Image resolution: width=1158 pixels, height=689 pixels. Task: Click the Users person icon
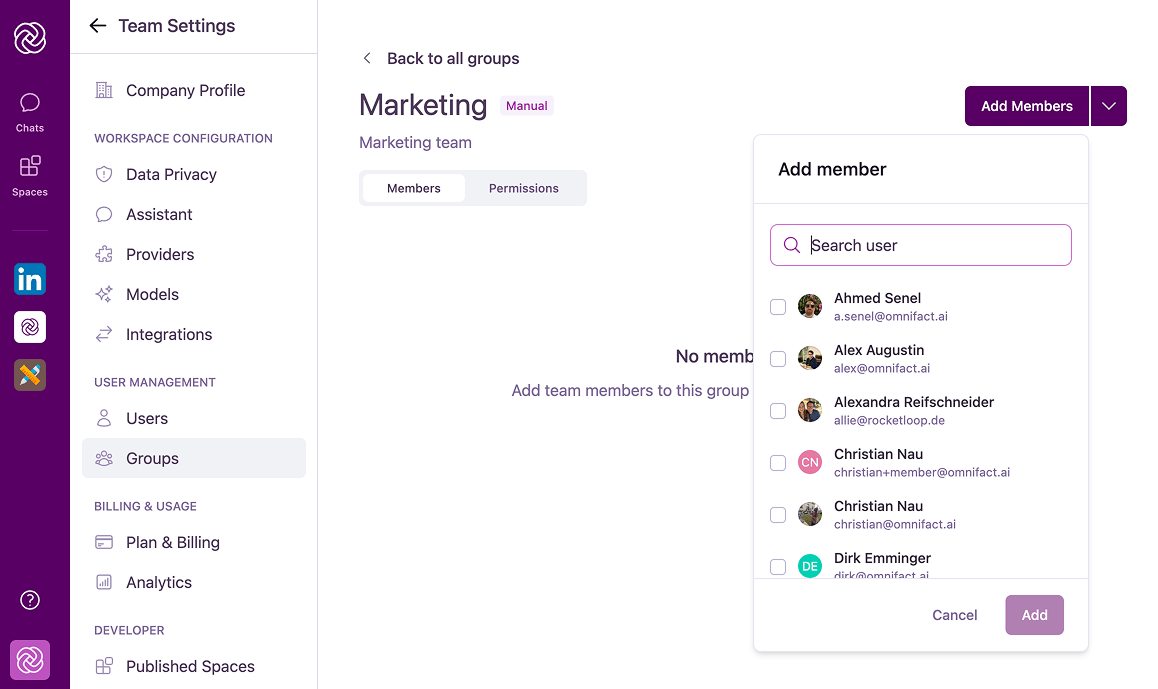point(104,418)
